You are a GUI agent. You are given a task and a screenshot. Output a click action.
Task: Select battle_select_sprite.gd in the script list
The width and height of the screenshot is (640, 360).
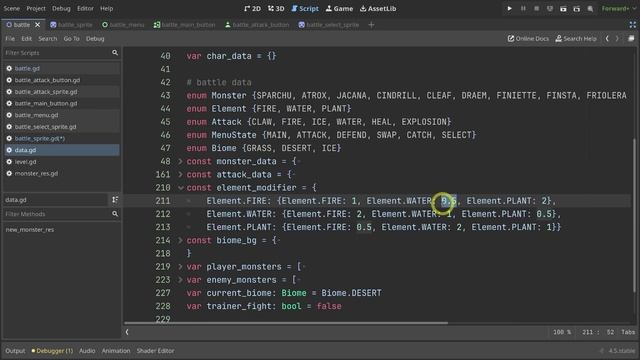pyautogui.click(x=61, y=127)
